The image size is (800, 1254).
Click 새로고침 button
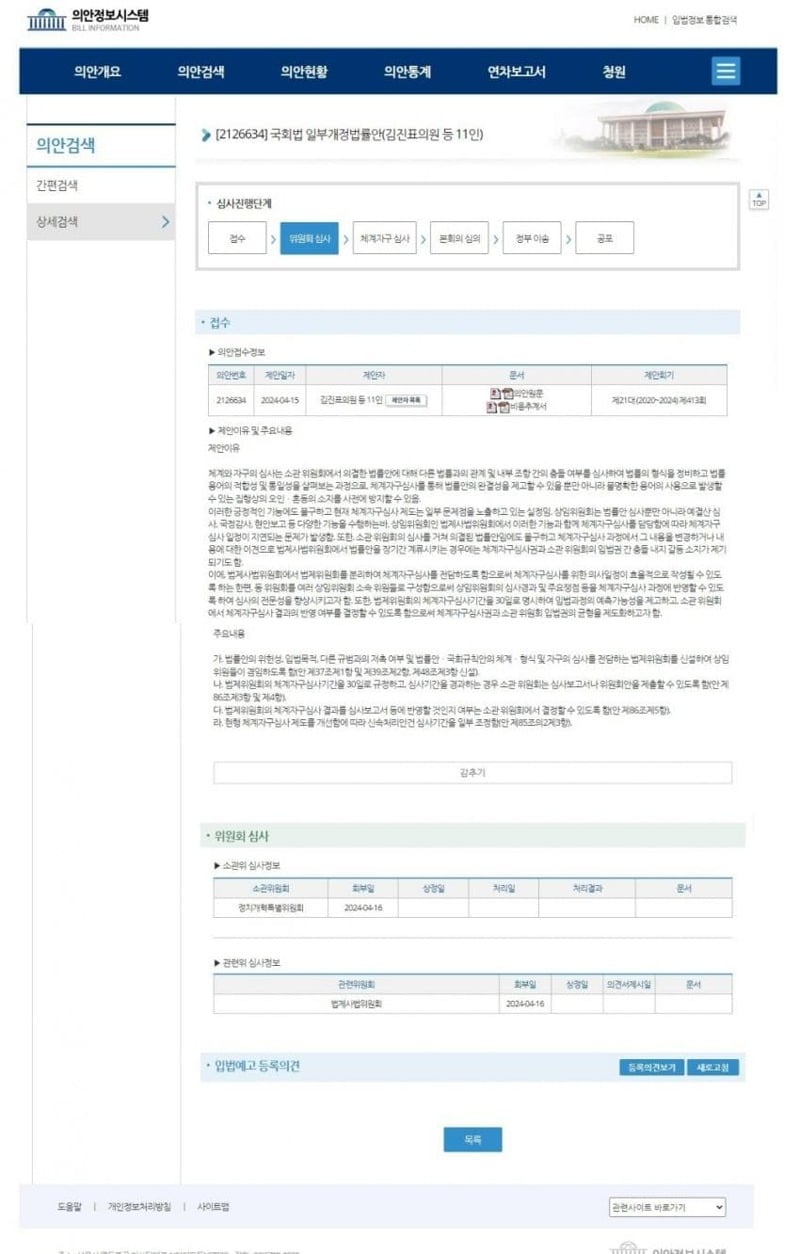(715, 1068)
